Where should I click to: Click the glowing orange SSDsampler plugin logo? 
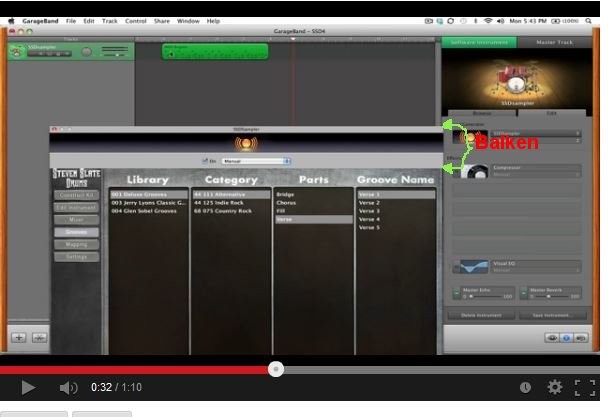coord(246,144)
